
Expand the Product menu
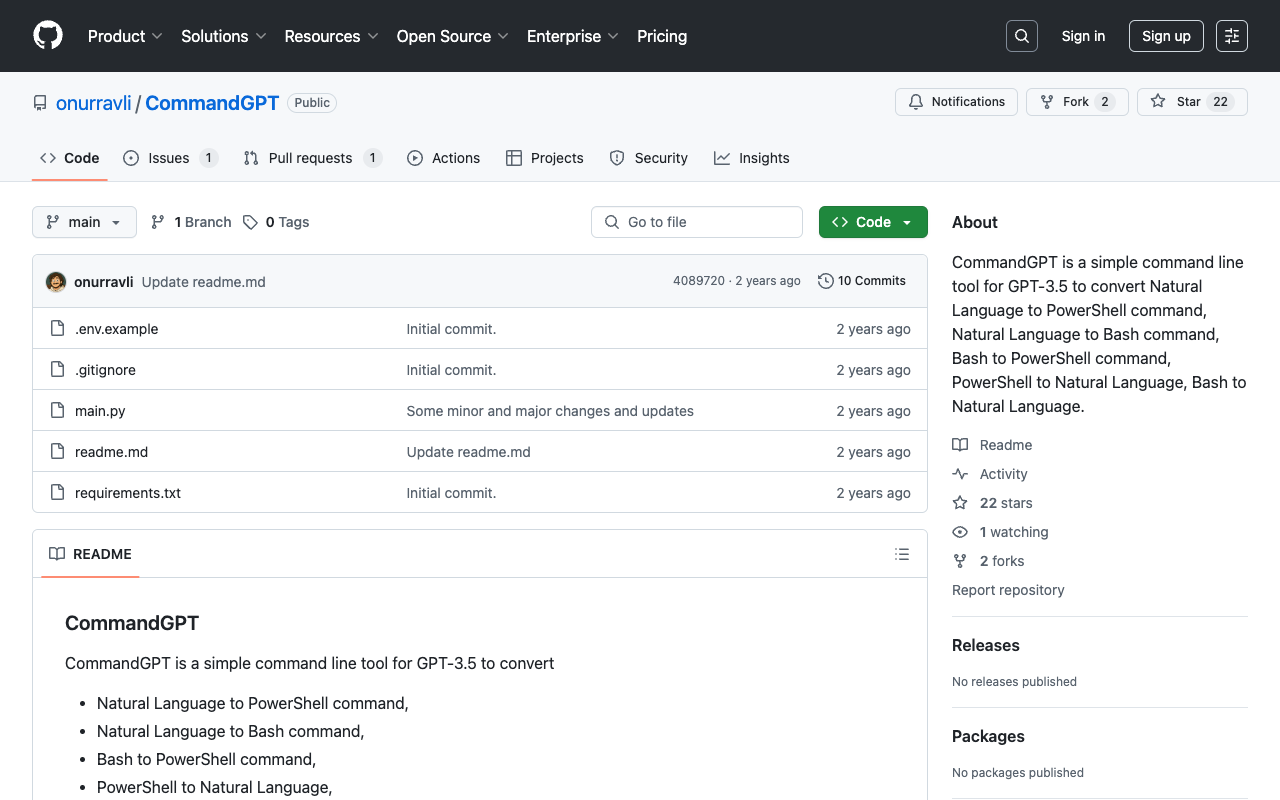coord(125,36)
